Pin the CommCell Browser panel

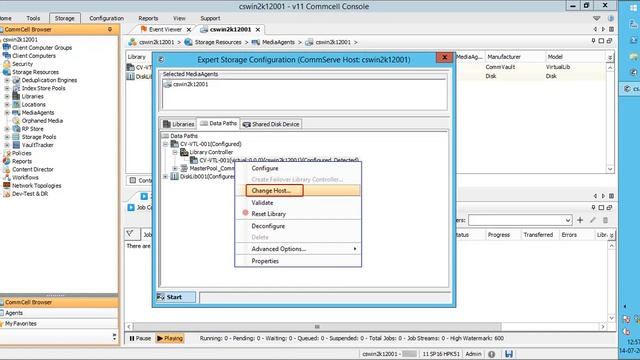110,29
